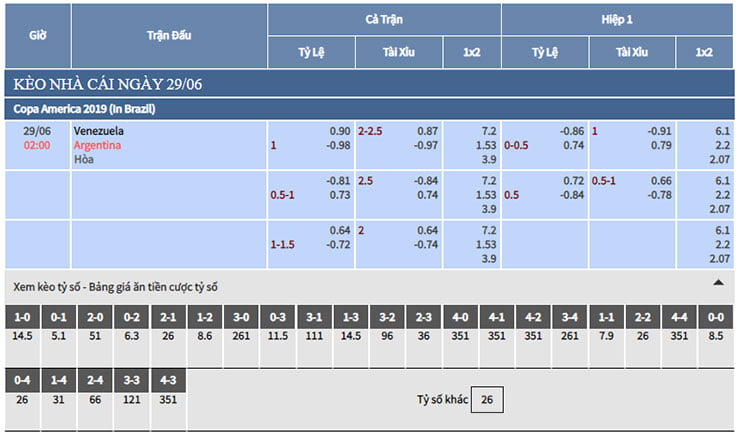The image size is (740, 436).
Task: Click the Giờ column header
Action: coord(37,34)
